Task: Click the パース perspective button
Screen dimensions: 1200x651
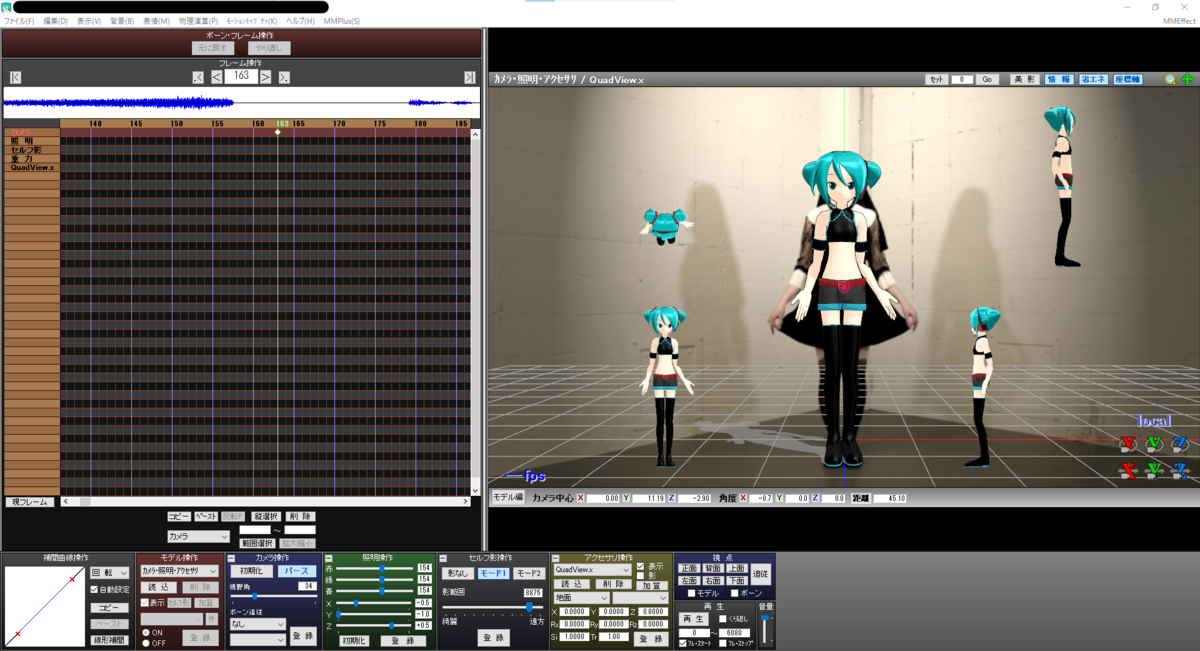Action: [x=296, y=571]
